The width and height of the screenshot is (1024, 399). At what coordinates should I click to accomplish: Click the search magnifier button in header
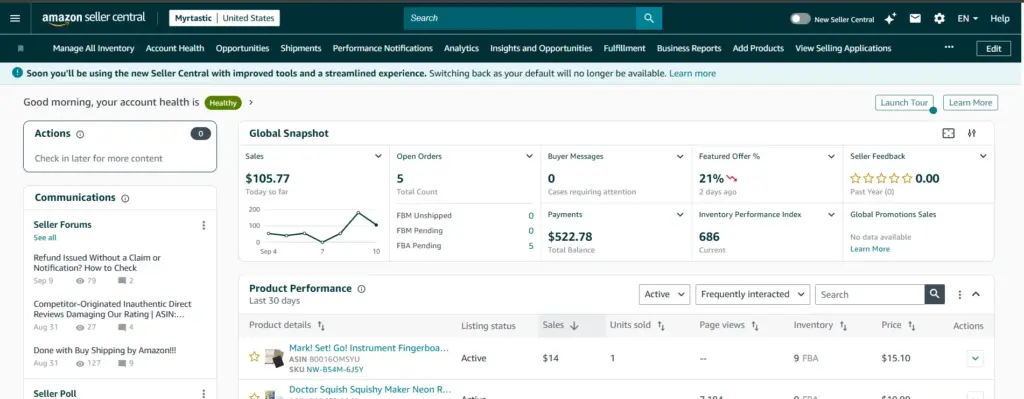[648, 18]
